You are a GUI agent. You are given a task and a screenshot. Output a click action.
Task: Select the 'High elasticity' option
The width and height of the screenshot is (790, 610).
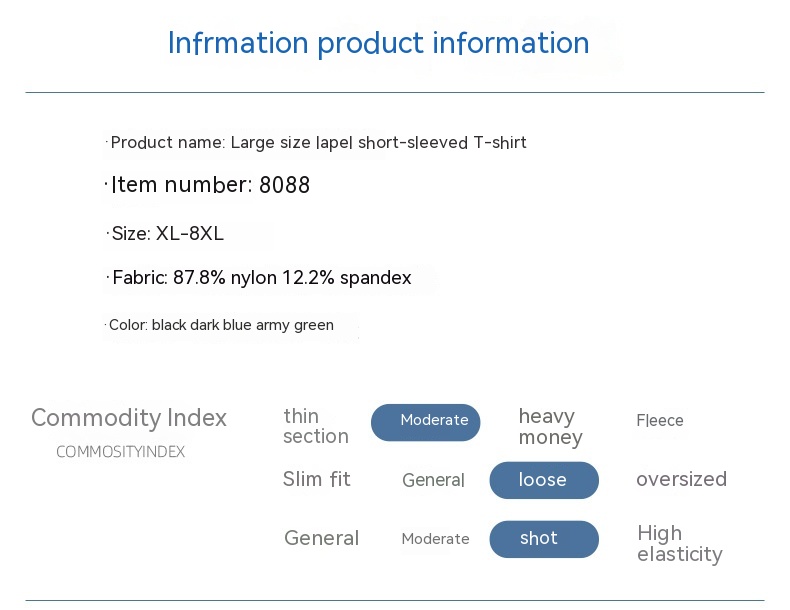tap(679, 543)
